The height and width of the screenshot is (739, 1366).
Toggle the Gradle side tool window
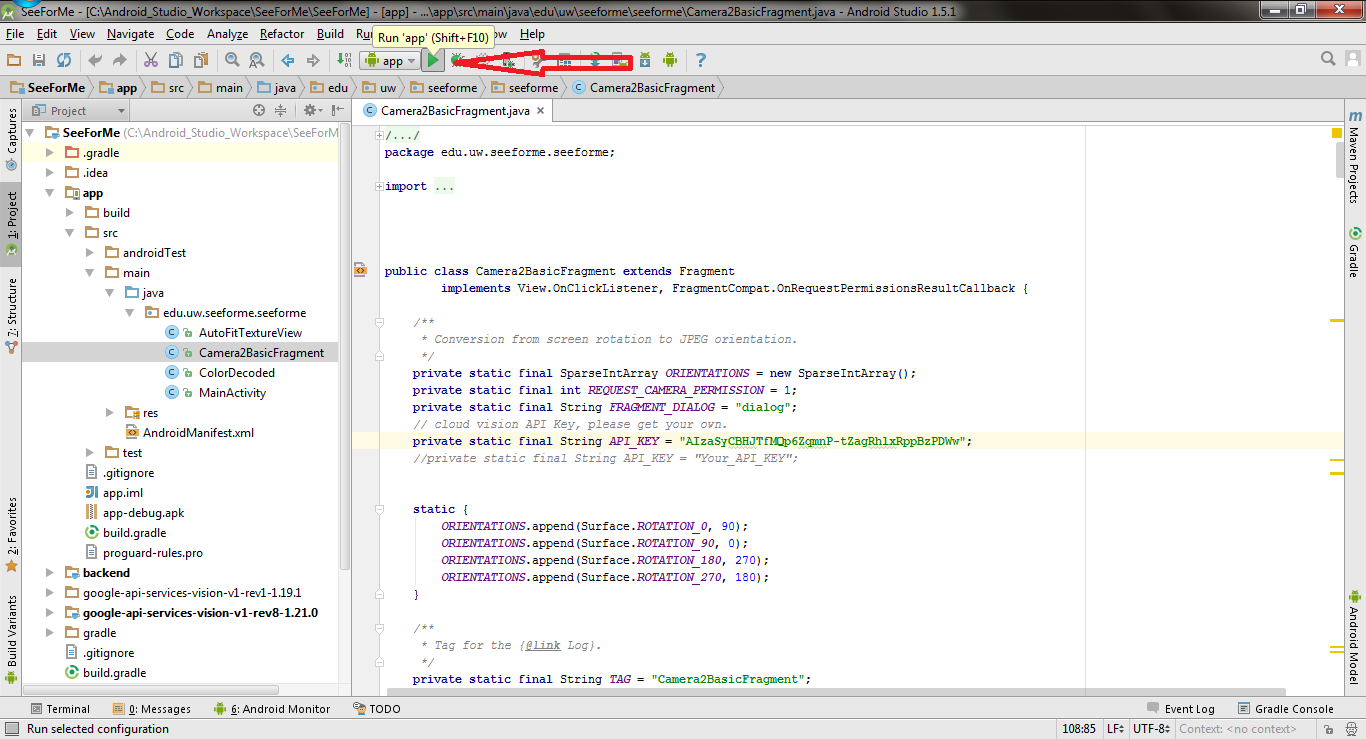[x=1354, y=253]
